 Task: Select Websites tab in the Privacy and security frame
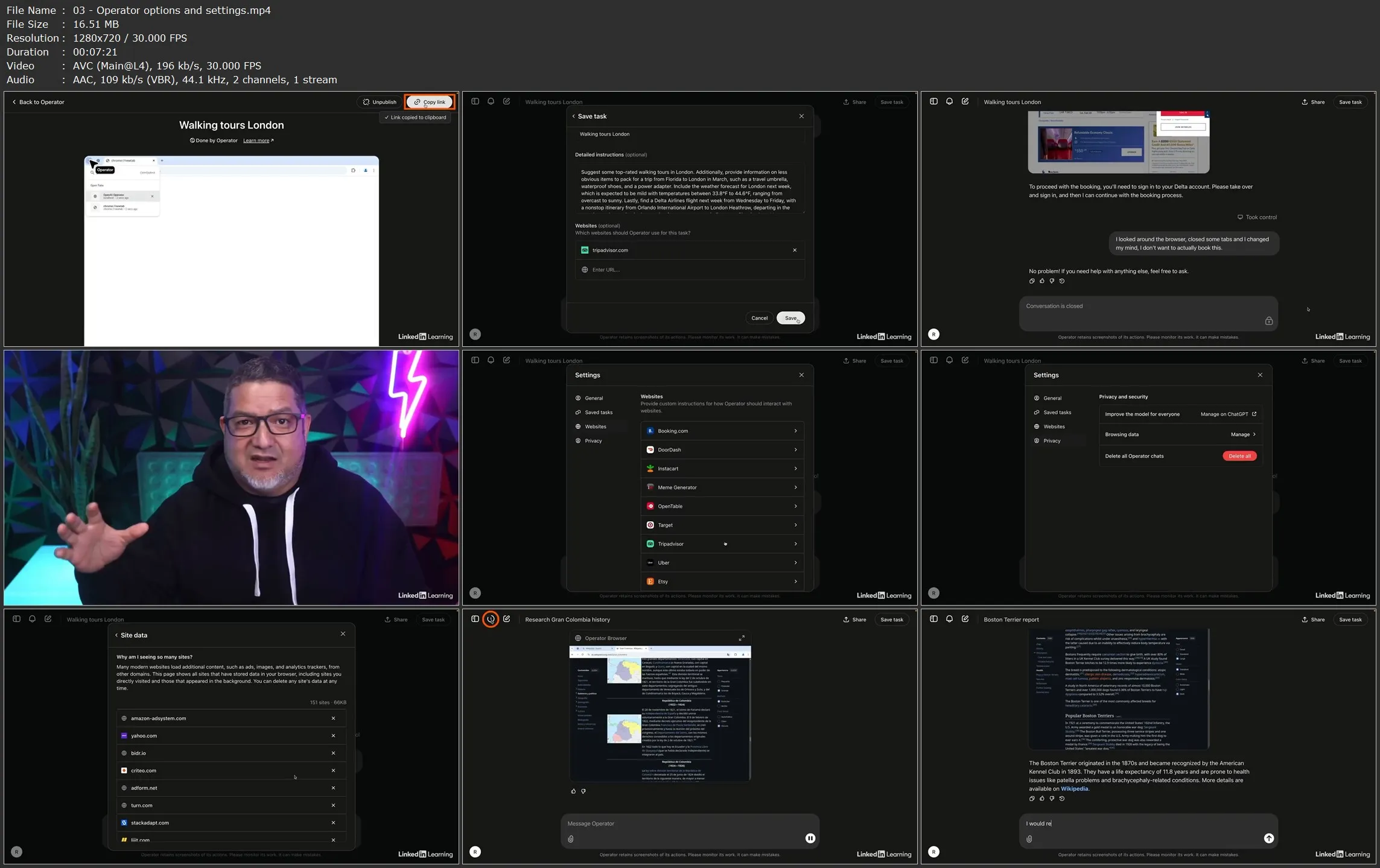click(1054, 426)
